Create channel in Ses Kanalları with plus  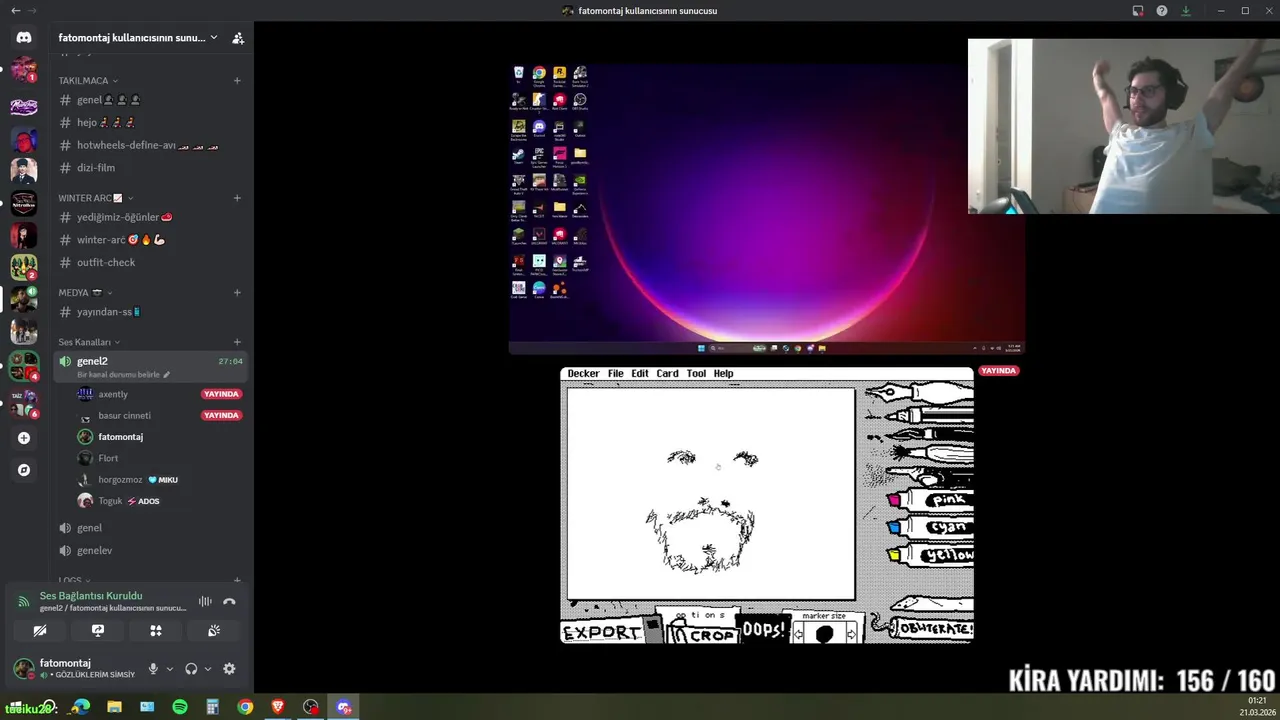(x=237, y=342)
